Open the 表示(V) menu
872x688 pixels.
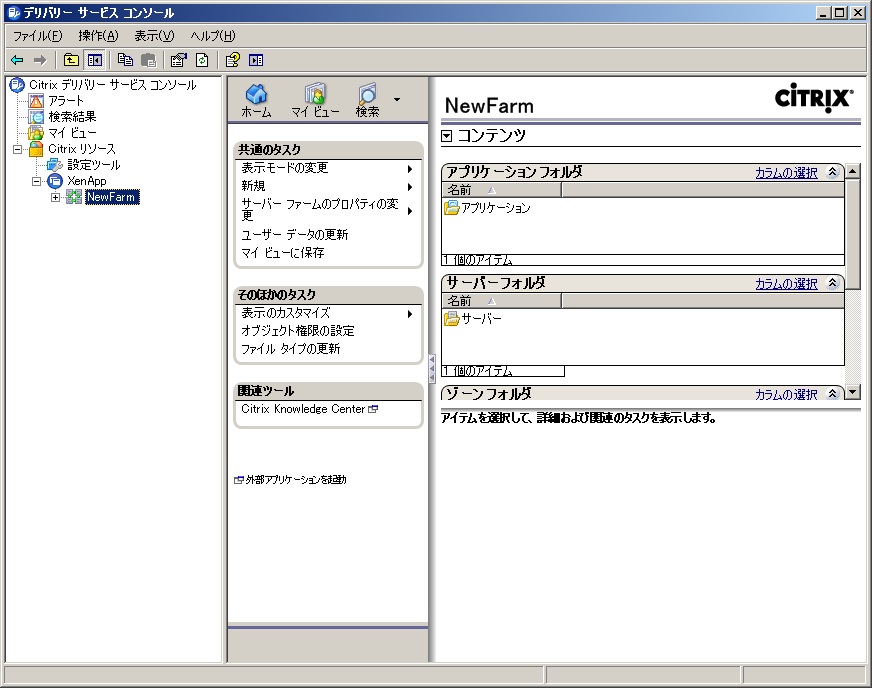(154, 36)
